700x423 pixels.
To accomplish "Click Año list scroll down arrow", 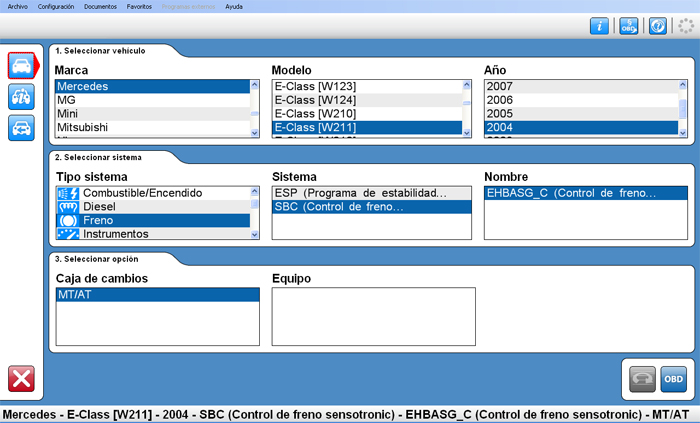I will click(x=683, y=133).
